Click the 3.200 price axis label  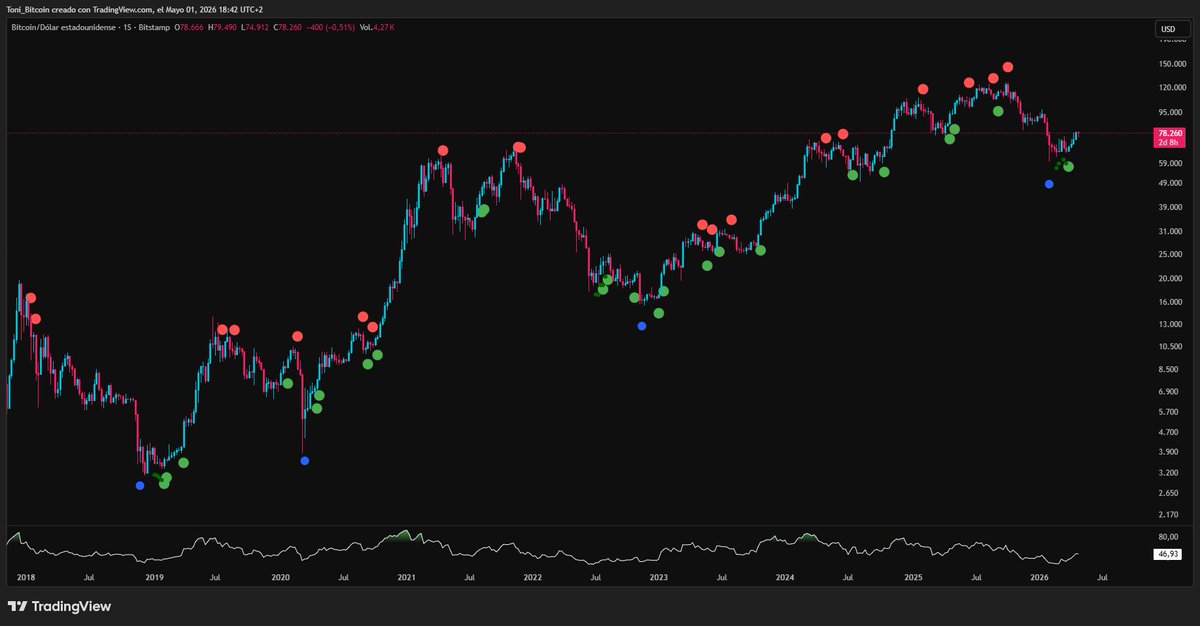pos(1168,473)
